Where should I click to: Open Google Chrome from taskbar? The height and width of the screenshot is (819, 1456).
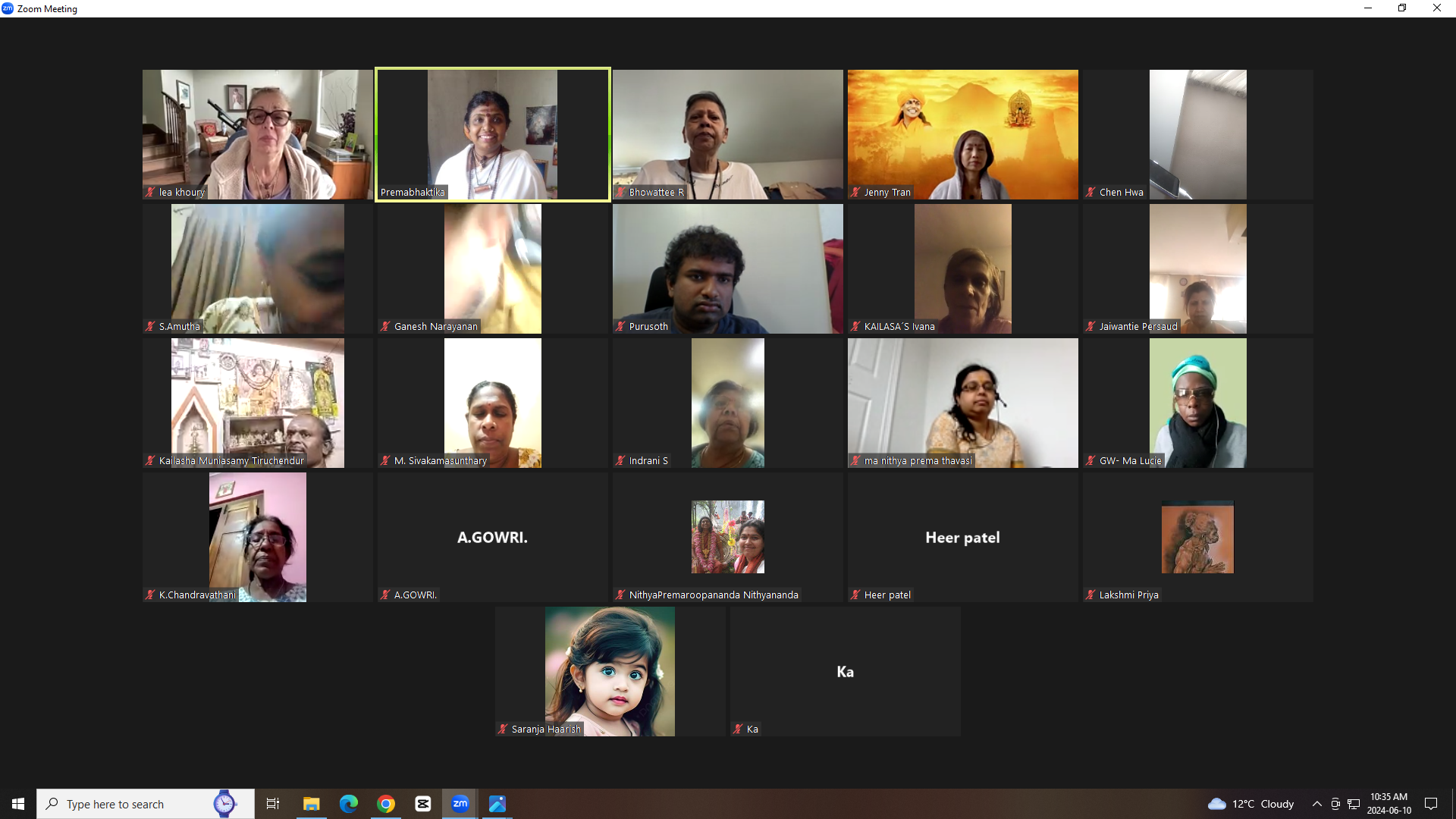tap(386, 804)
